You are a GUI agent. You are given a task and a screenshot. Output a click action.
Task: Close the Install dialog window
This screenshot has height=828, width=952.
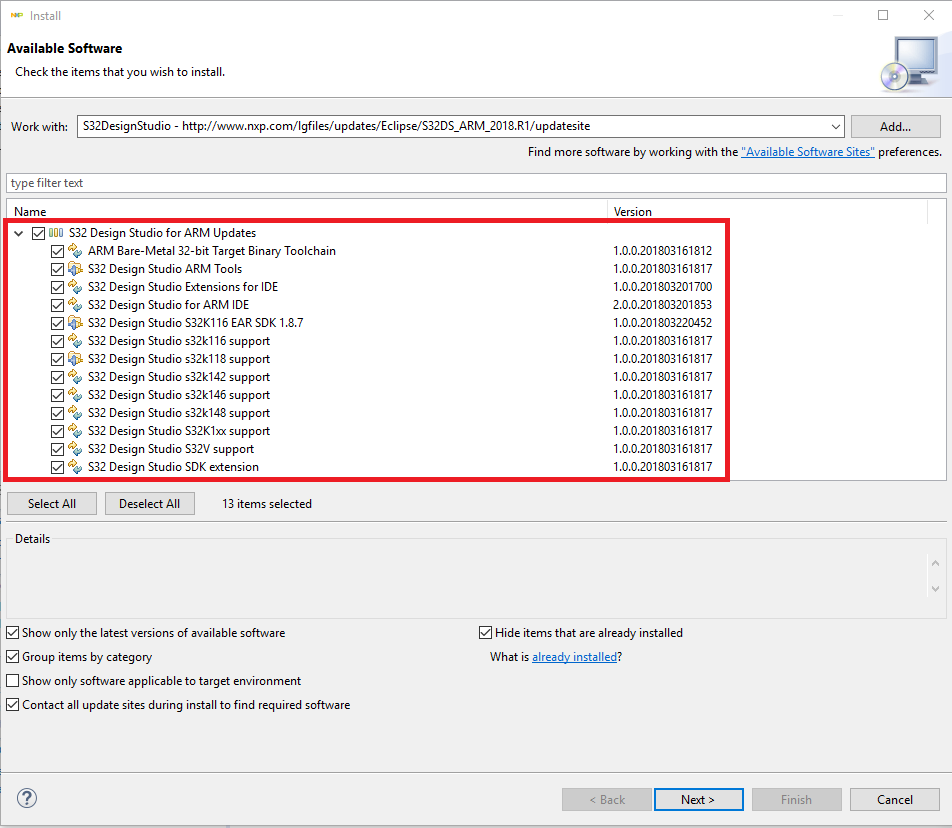point(929,15)
